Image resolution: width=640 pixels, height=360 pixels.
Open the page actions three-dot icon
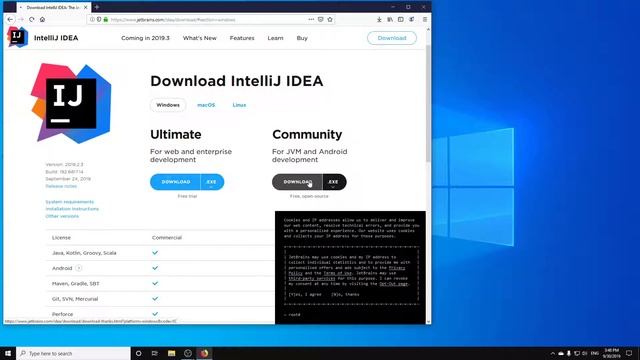tap(311, 19)
